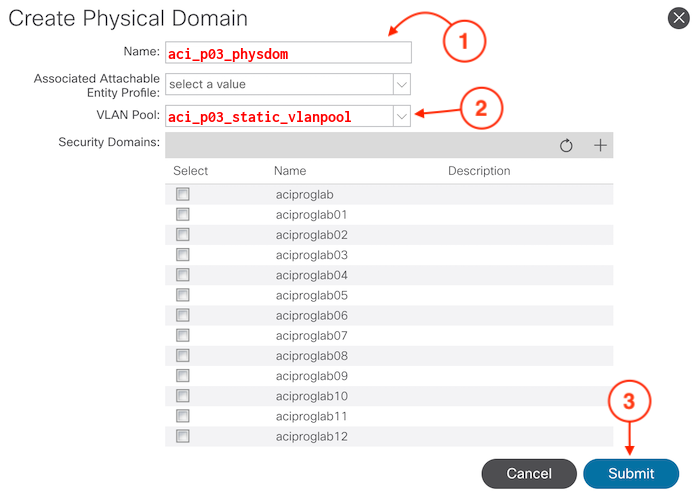The image size is (700, 500).
Task: Click the Name input field
Action: [x=288, y=53]
